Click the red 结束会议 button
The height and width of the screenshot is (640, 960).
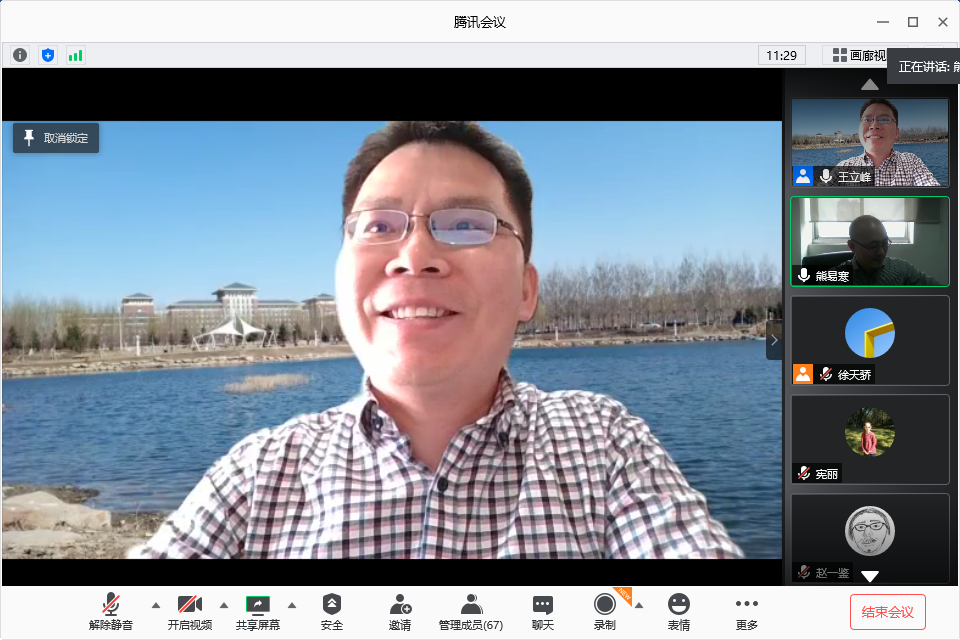pos(887,611)
